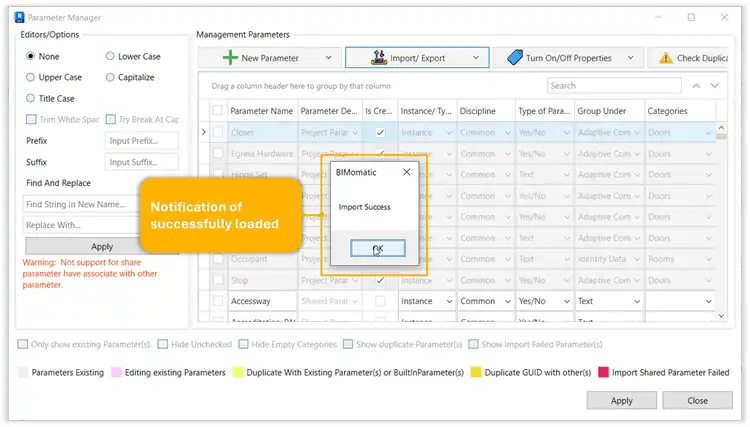Open Yes/No type dropdown in Accessway row
The width and height of the screenshot is (750, 427).
click(567, 301)
